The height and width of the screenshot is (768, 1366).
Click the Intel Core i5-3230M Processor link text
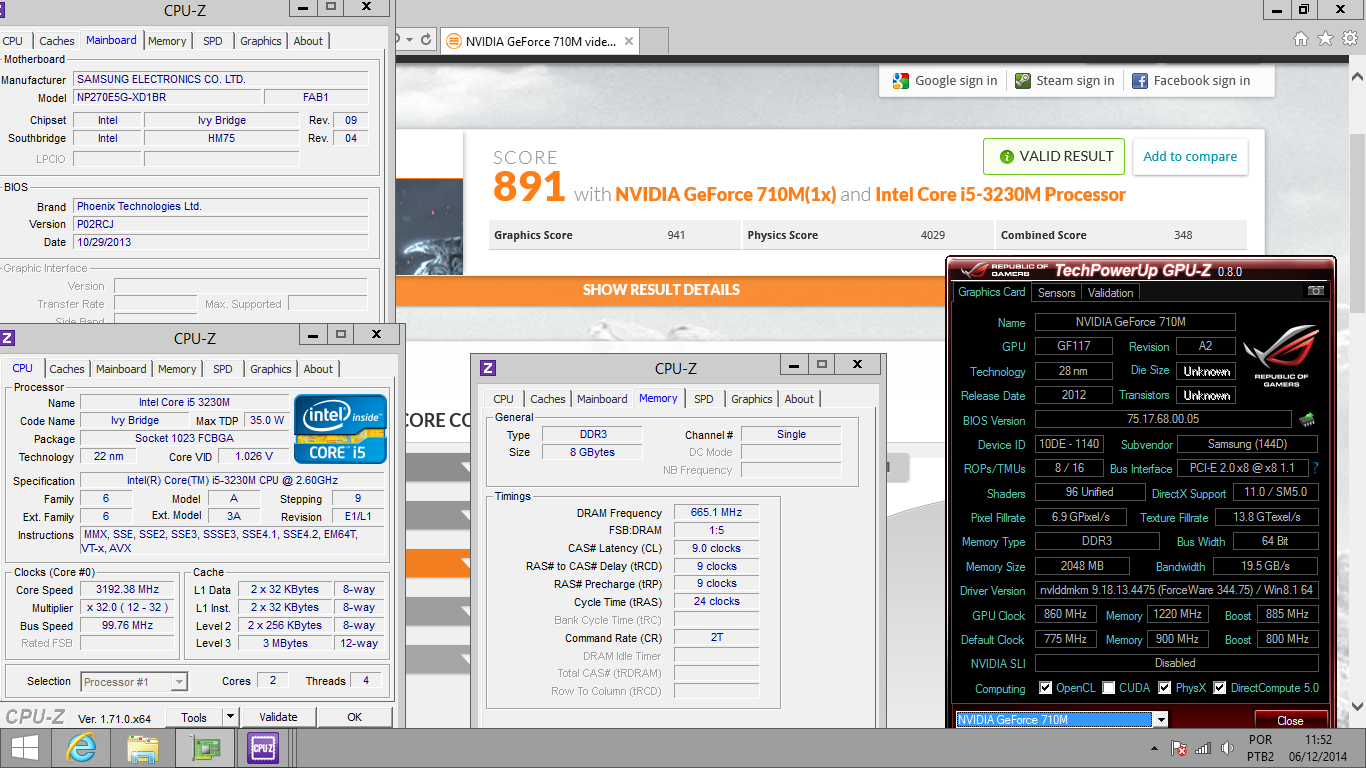(x=1000, y=195)
